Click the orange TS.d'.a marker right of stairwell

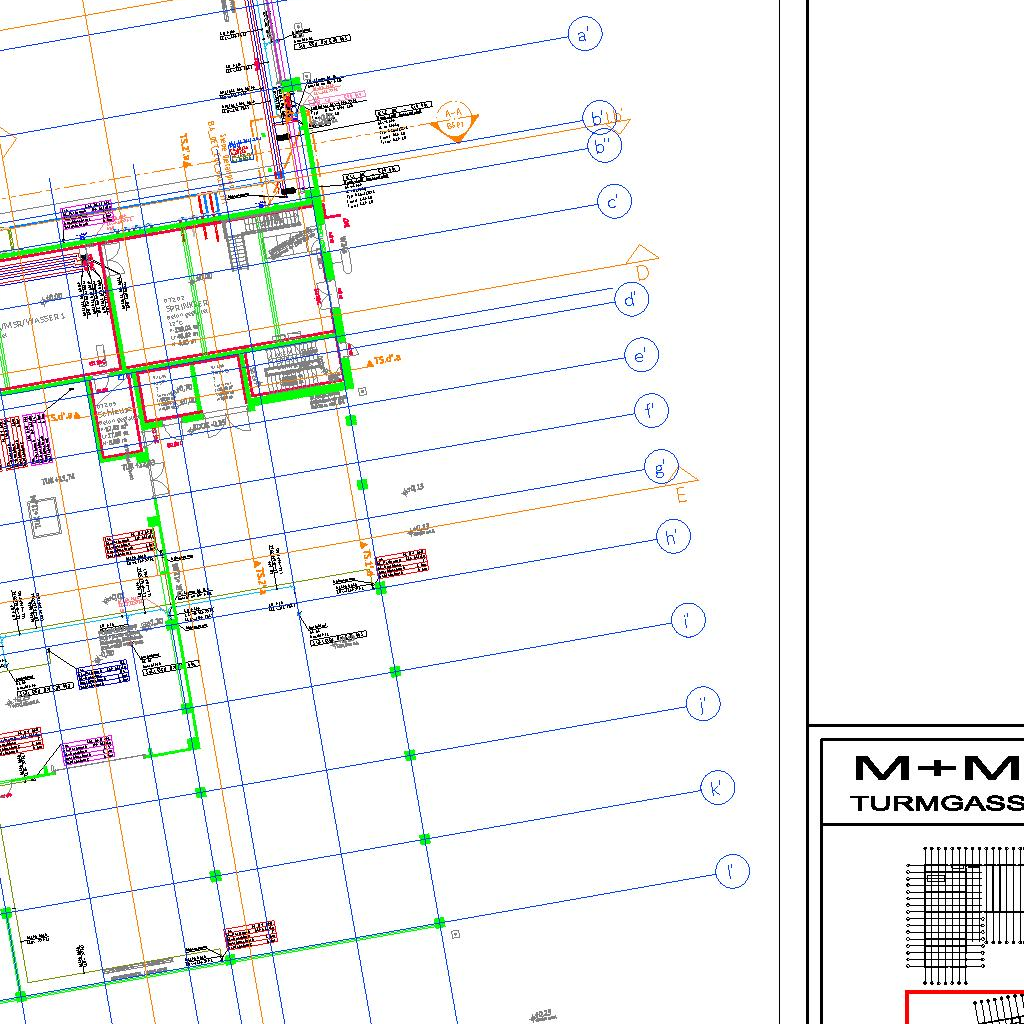tap(384, 361)
